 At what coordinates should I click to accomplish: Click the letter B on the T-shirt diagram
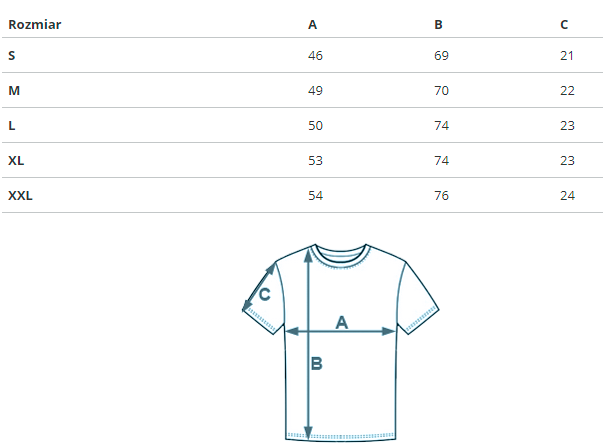316,364
